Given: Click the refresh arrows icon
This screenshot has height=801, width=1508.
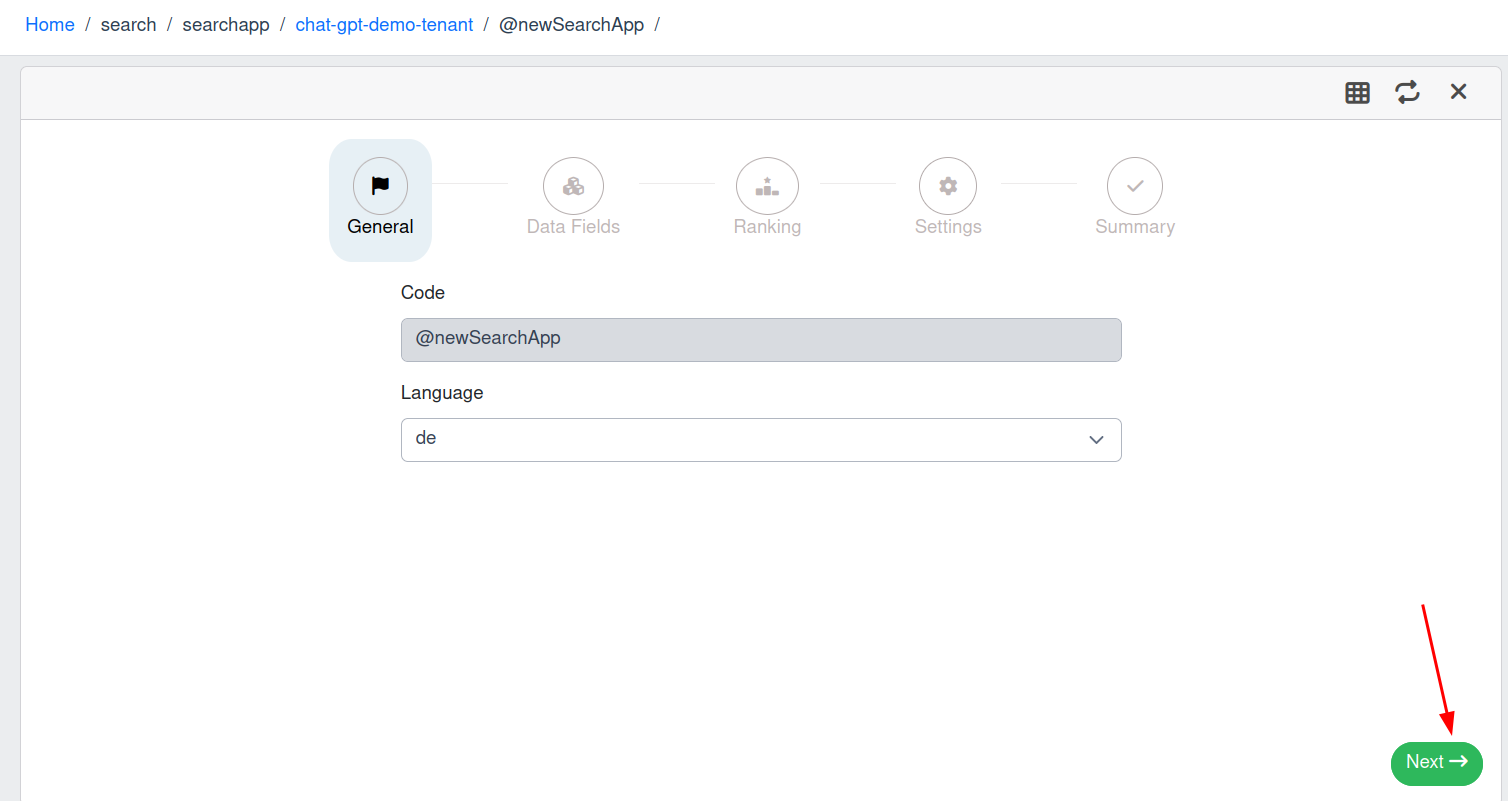Looking at the screenshot, I should (1408, 93).
